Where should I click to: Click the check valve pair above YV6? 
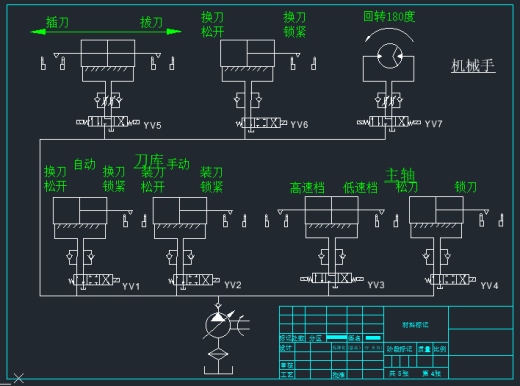tap(248, 100)
